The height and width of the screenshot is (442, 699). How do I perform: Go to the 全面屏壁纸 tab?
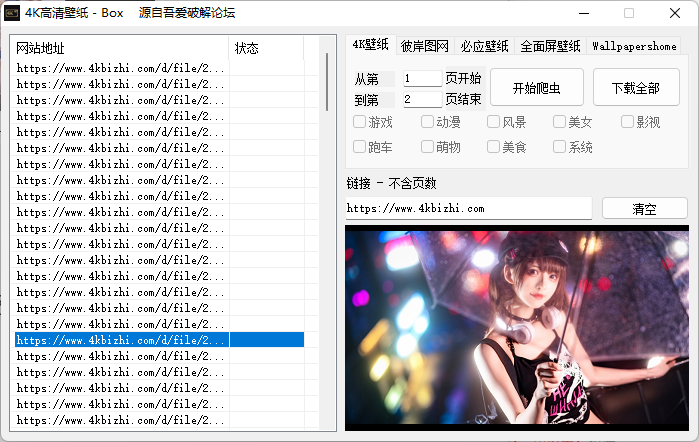(x=549, y=46)
